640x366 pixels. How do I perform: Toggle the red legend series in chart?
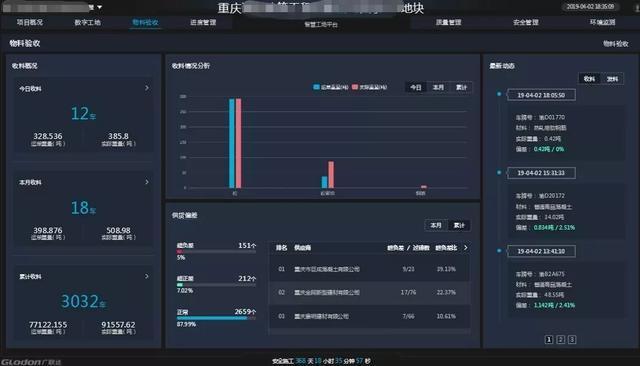(369, 87)
